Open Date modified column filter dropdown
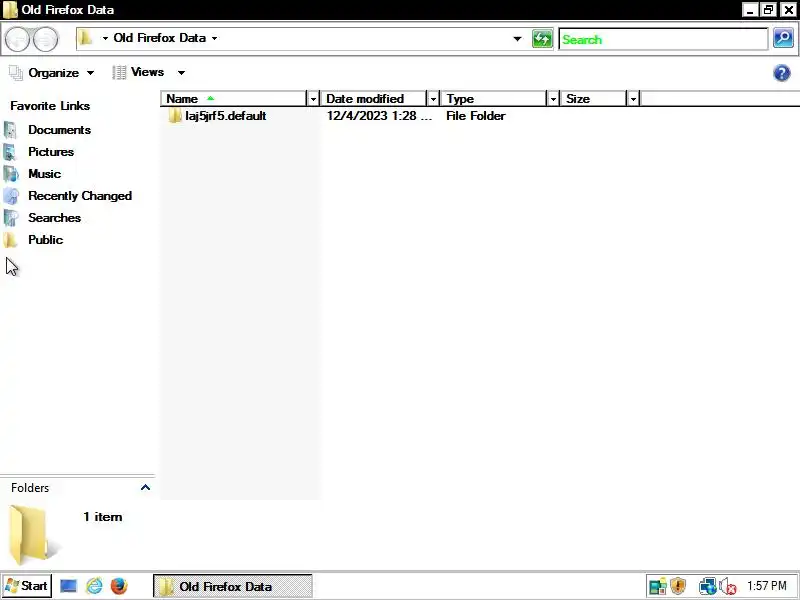800x600 pixels. click(x=433, y=98)
